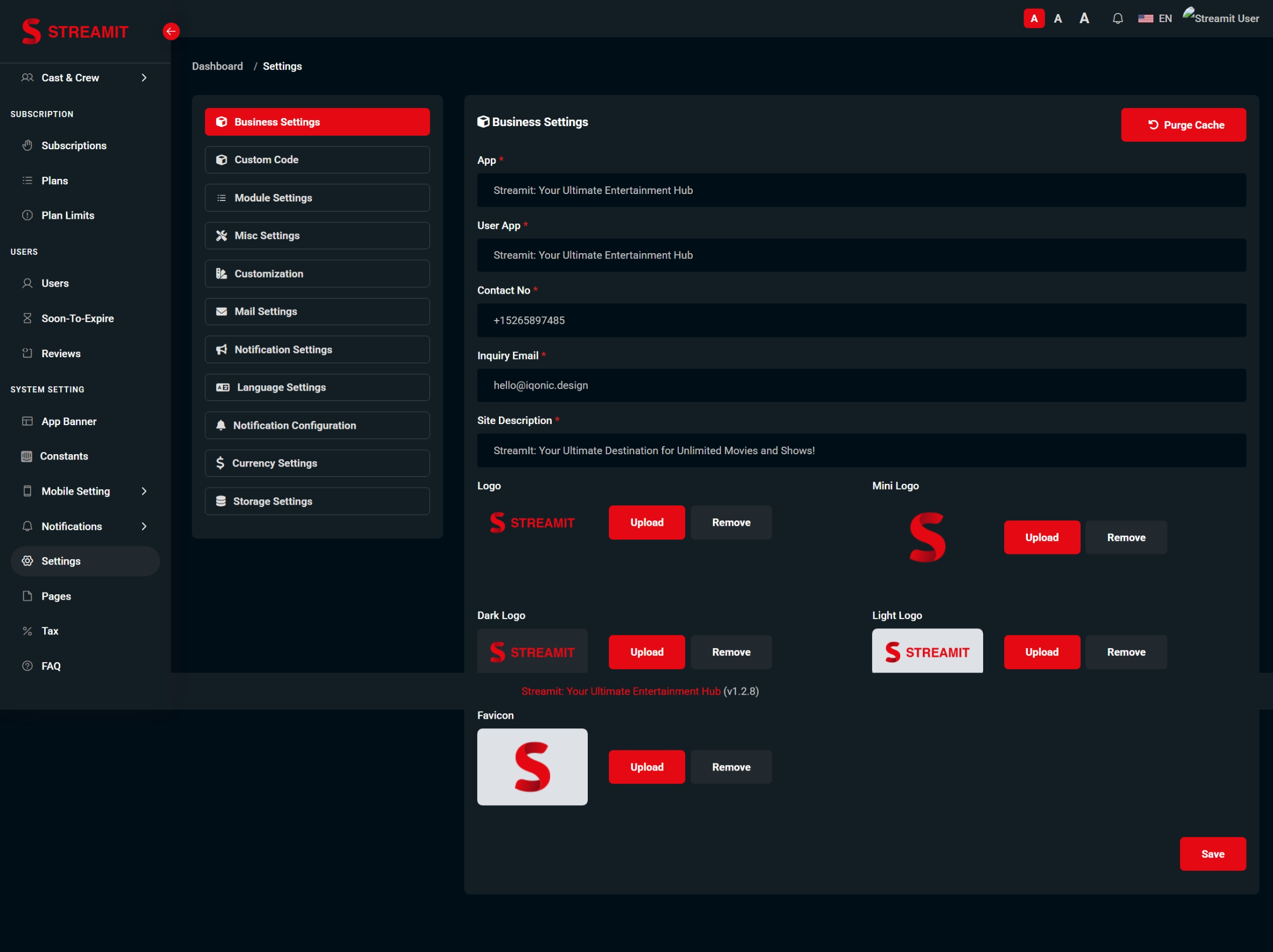Open the Custom Code settings tab
Viewport: 1273px width, 952px height.
[x=317, y=159]
